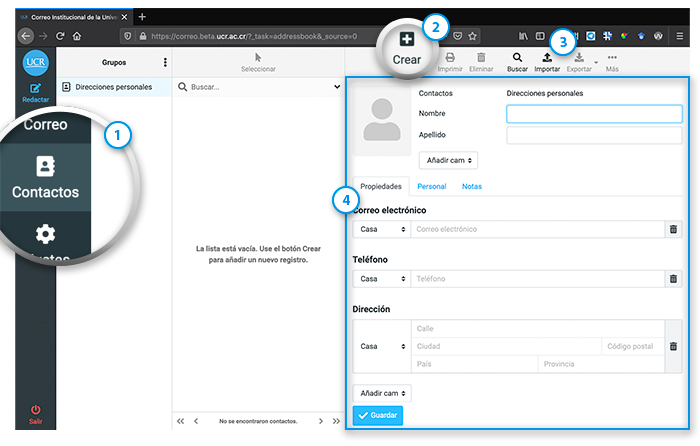Switch to the Notas tab
This screenshot has width=700, height=446.
[x=471, y=187]
